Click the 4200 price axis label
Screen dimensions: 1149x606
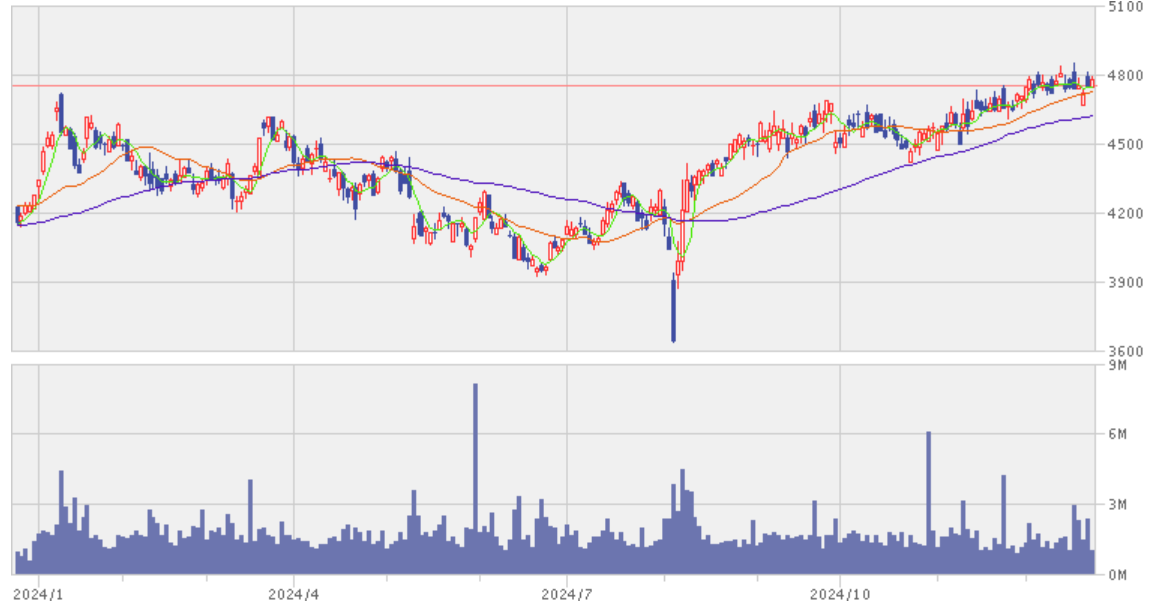click(x=1126, y=213)
